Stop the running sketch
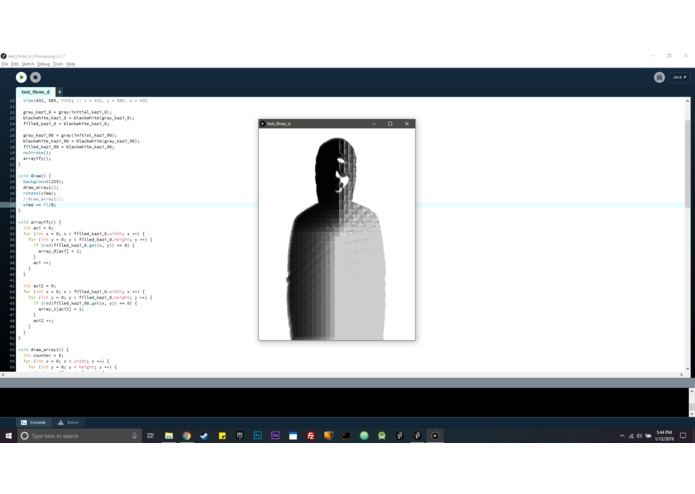Viewport: 695px width, 494px height. coord(35,77)
